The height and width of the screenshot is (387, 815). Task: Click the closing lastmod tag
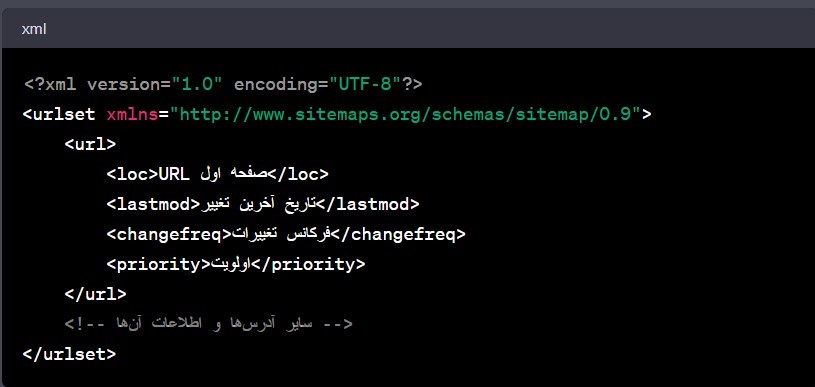tap(368, 205)
